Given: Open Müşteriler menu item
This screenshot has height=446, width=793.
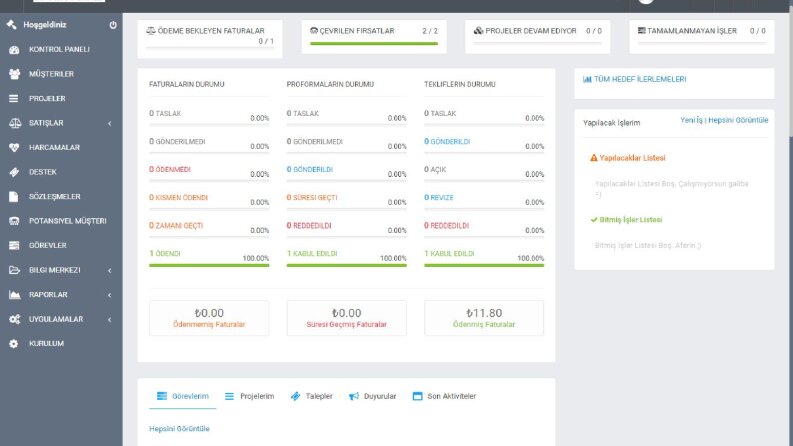Looking at the screenshot, I should [61, 74].
